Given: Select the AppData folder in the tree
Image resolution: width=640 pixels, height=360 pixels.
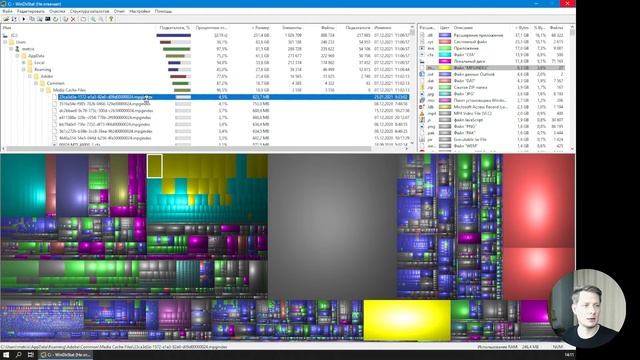Looking at the screenshot, I should [x=36, y=56].
